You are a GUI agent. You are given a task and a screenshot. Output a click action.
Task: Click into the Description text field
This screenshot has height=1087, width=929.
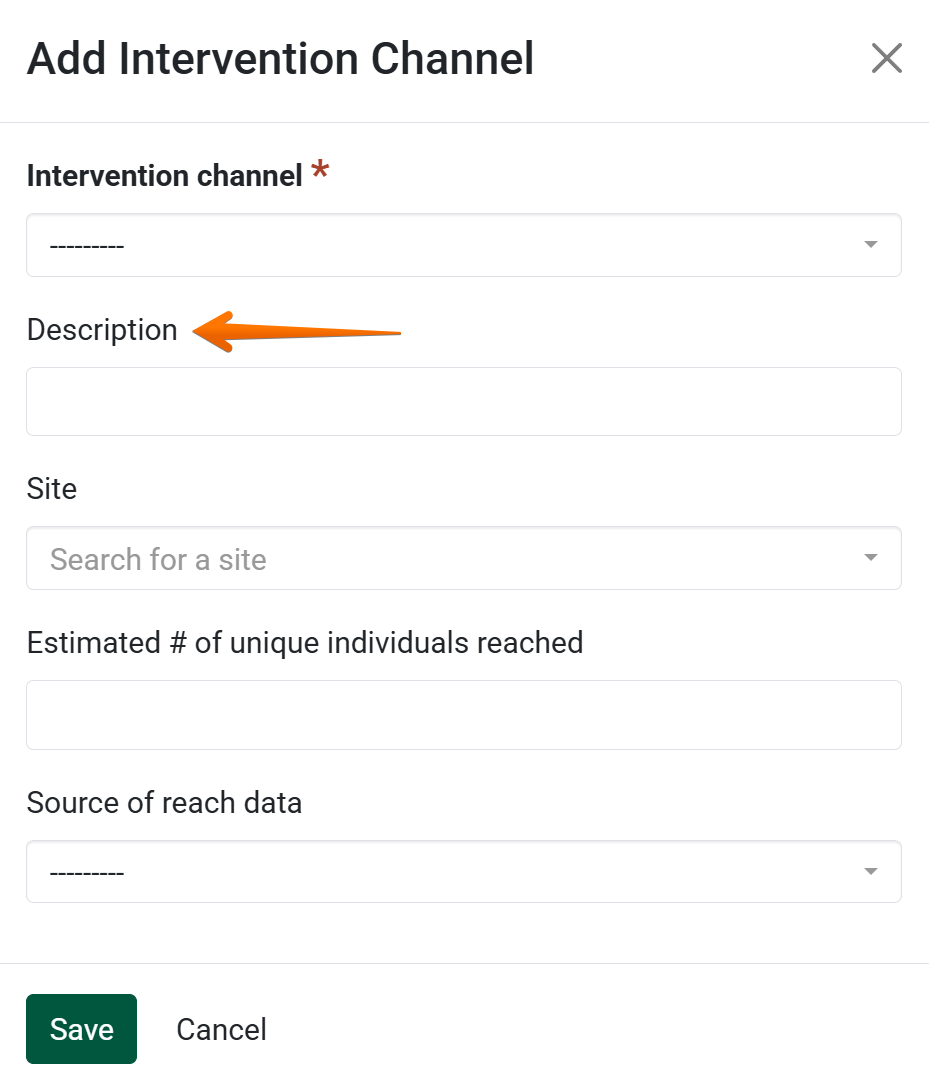click(463, 401)
